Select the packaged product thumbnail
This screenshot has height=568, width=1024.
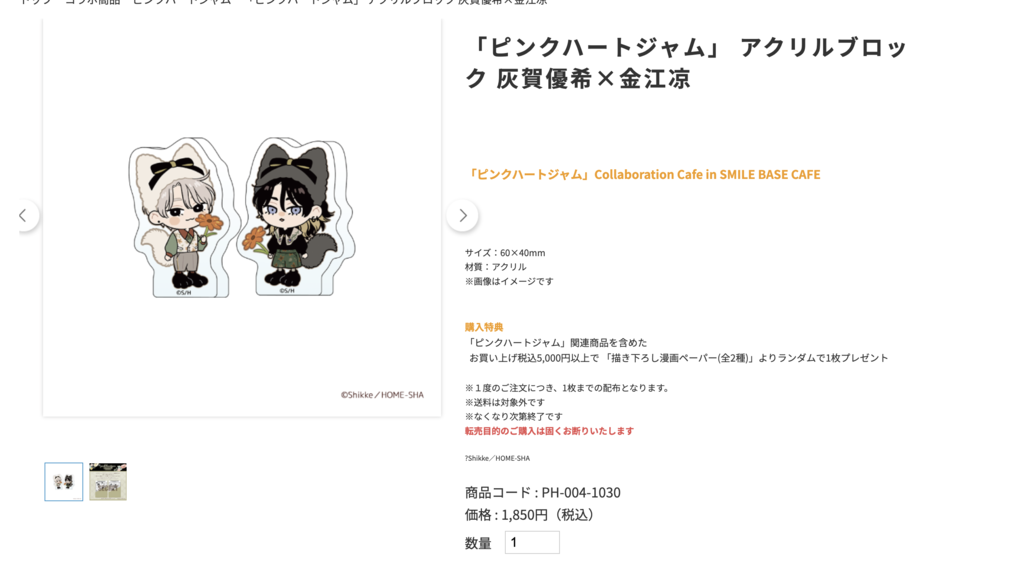tap(108, 482)
